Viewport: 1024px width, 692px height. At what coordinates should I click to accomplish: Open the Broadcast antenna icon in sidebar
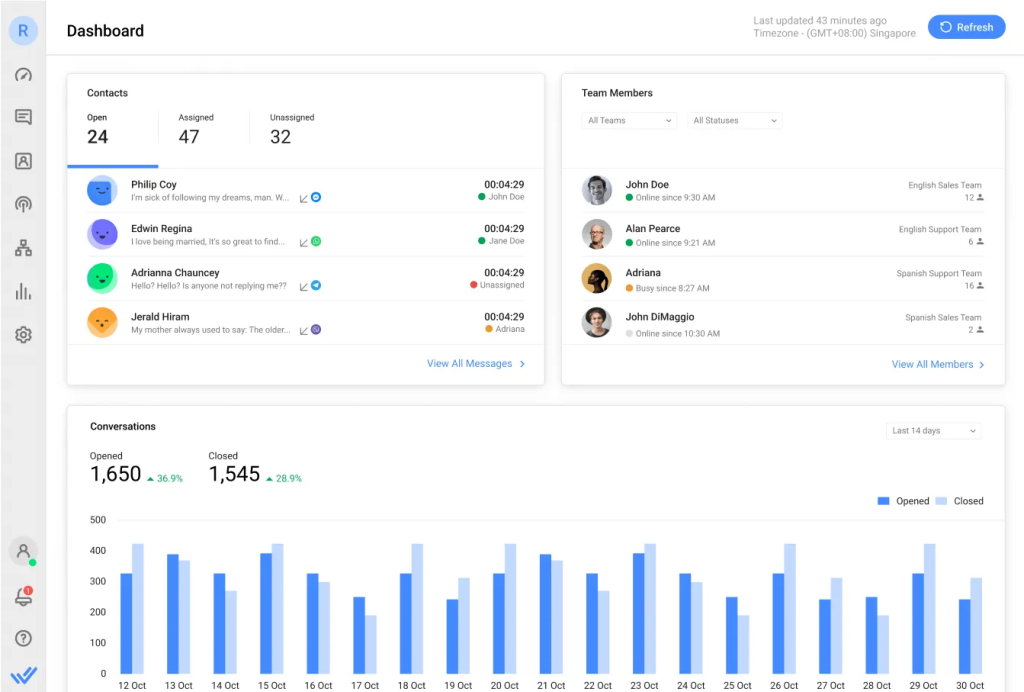click(23, 204)
